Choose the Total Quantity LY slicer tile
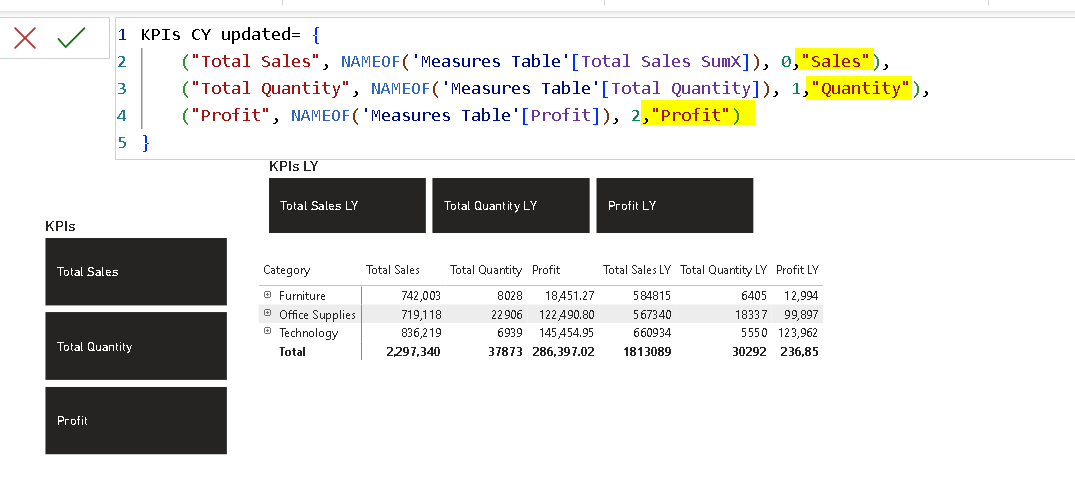Viewport: 1075px width, 483px height. tap(510, 205)
